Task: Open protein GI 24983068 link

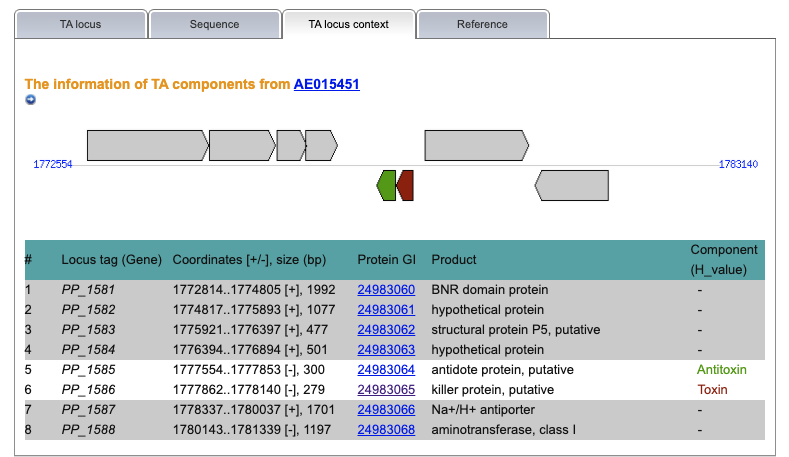Action: tap(386, 429)
